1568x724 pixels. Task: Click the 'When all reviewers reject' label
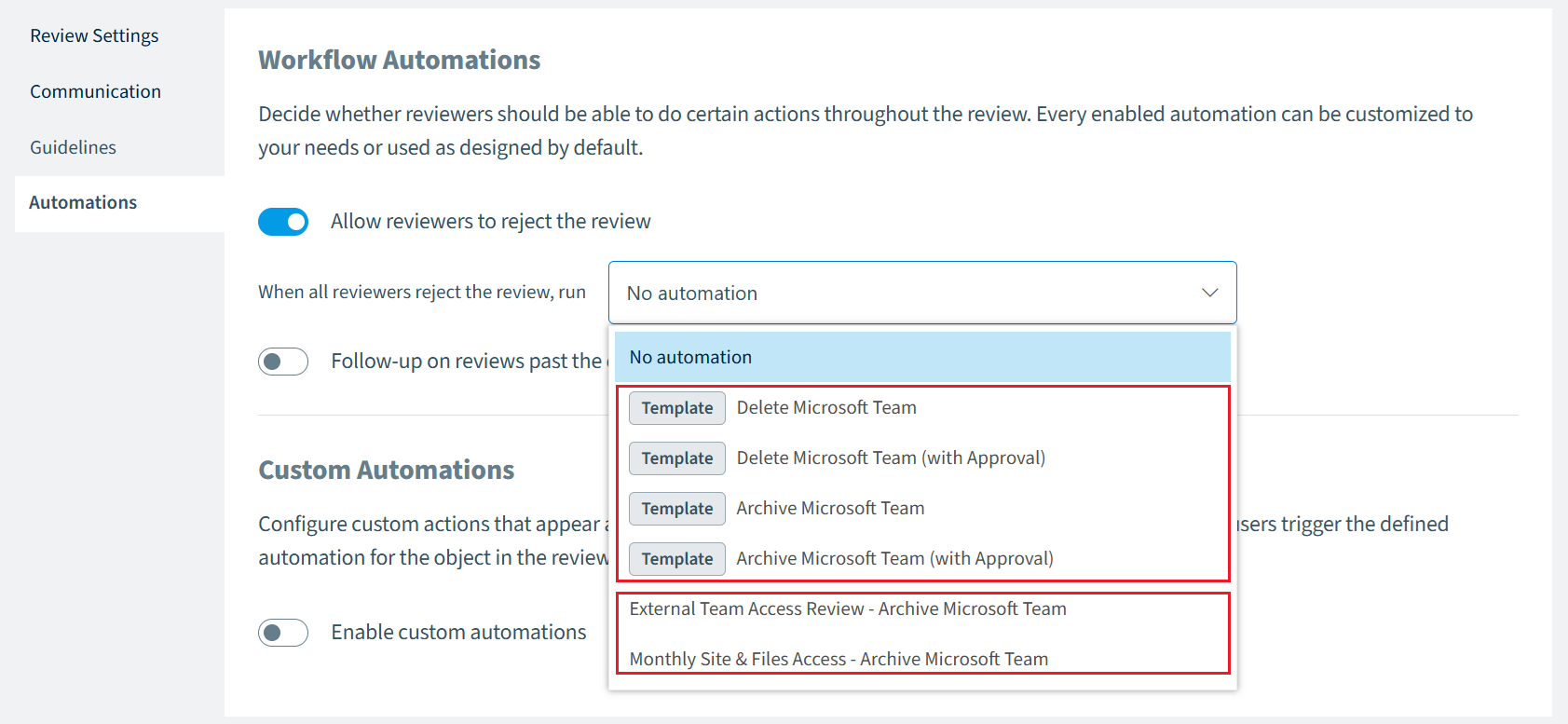(422, 292)
